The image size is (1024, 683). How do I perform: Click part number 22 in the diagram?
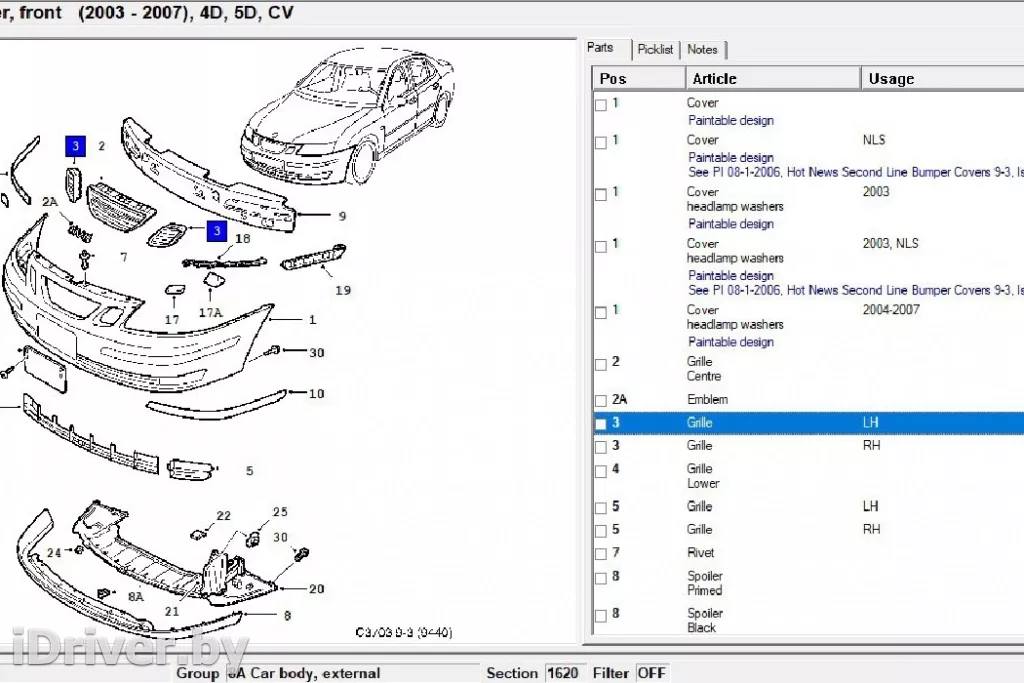pyautogui.click(x=223, y=516)
